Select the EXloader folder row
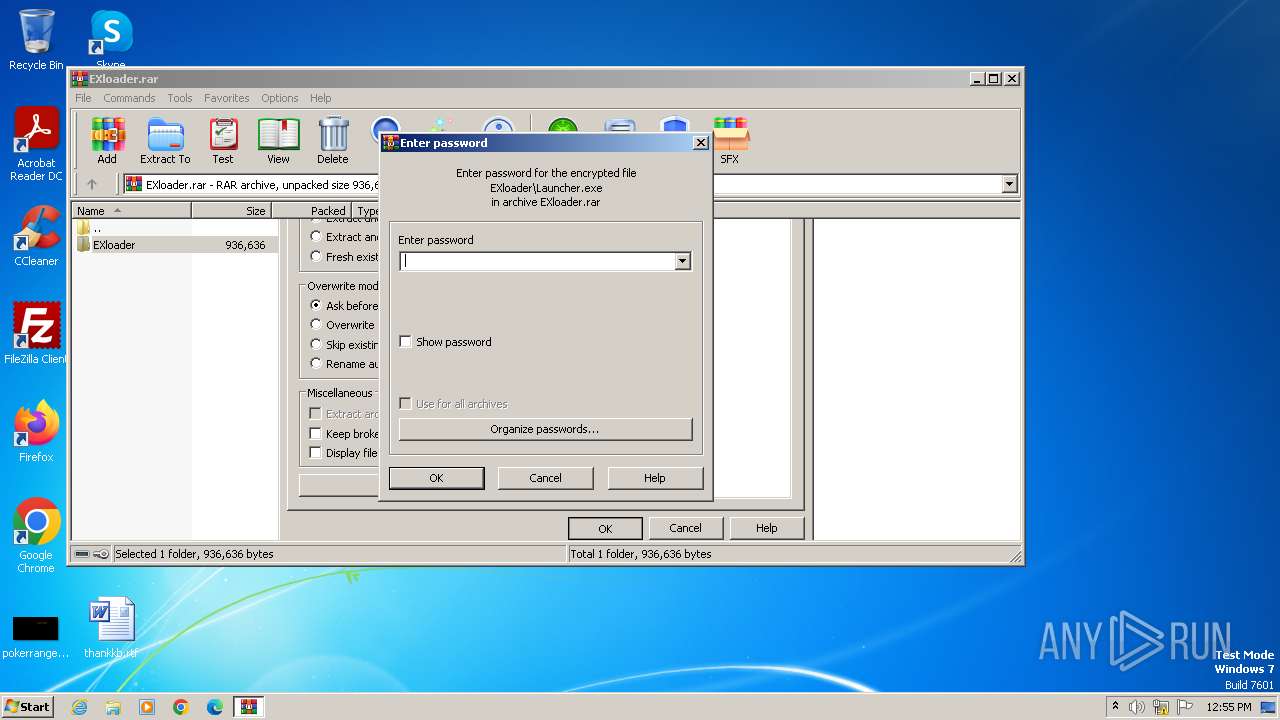The width and height of the screenshot is (1280, 720). pos(175,245)
